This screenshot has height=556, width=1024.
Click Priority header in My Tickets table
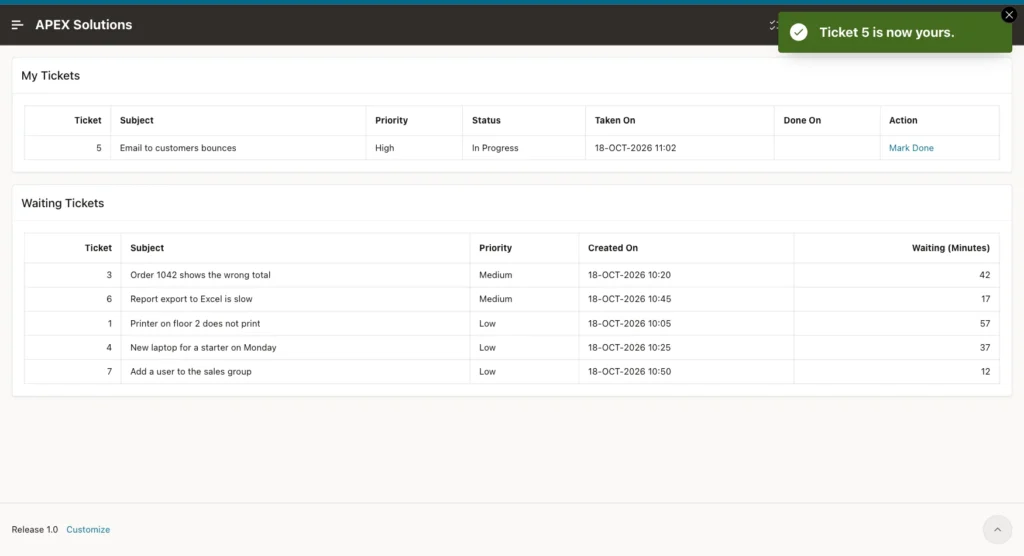tap(391, 120)
